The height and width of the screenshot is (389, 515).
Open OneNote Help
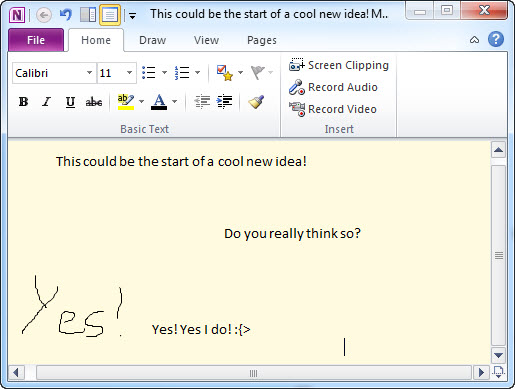tap(496, 39)
